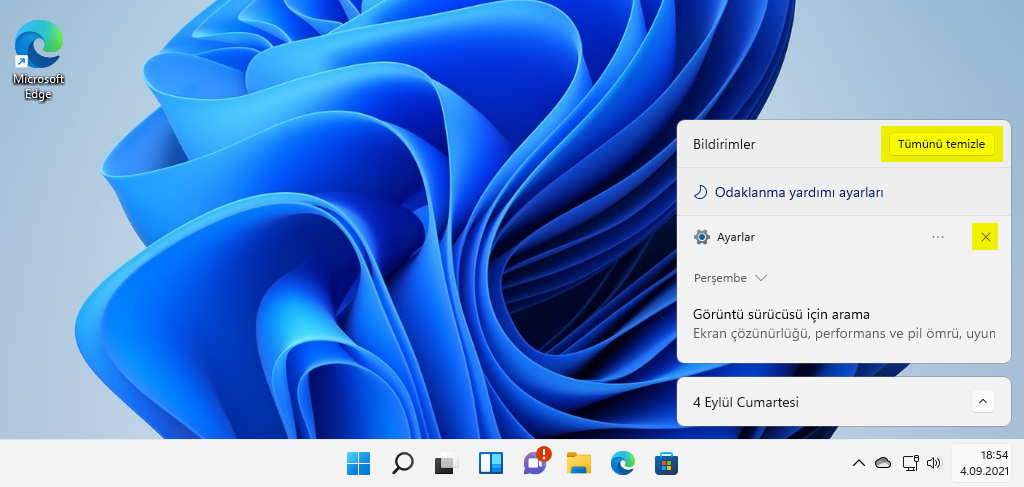Open the three-dot menu for Ayarlar notification
This screenshot has width=1024, height=487.
(x=938, y=237)
